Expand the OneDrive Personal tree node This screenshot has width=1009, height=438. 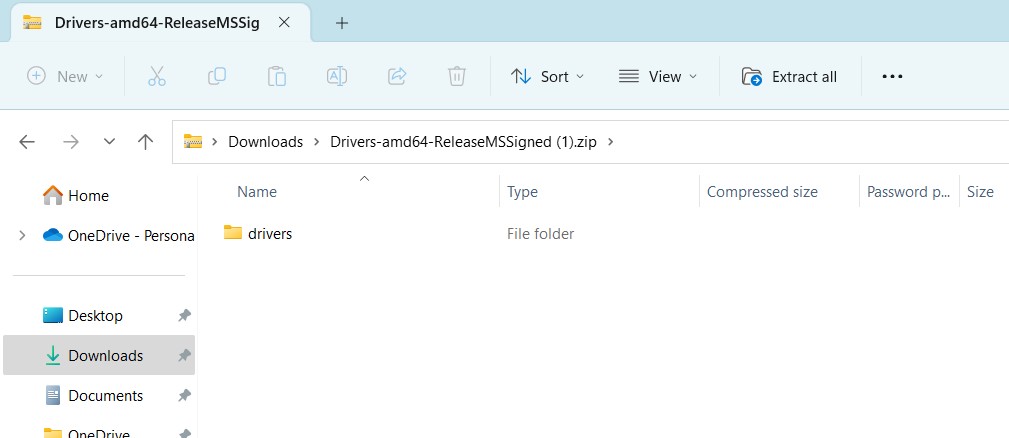(x=22, y=235)
